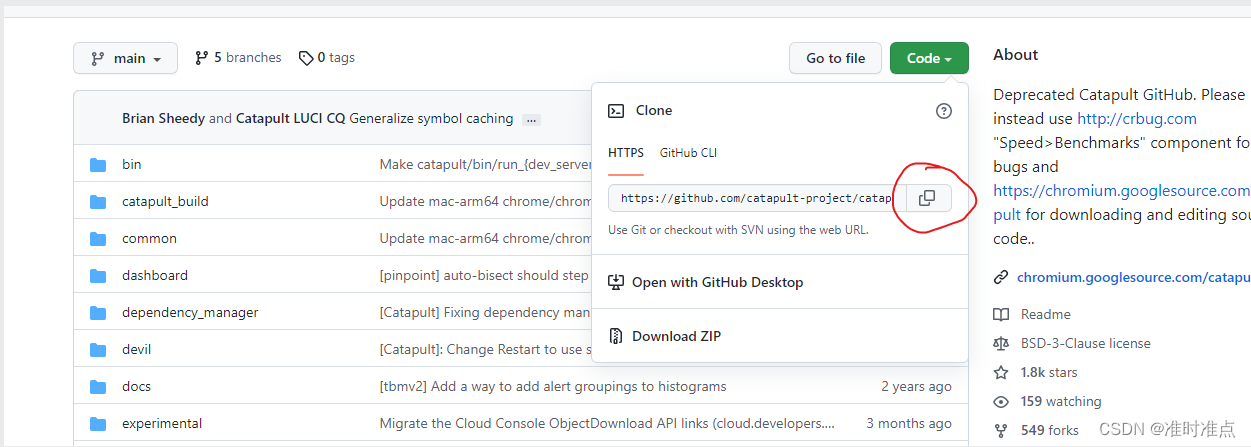1251x447 pixels.
Task: Click the license scale icon
Action: coord(1001,344)
